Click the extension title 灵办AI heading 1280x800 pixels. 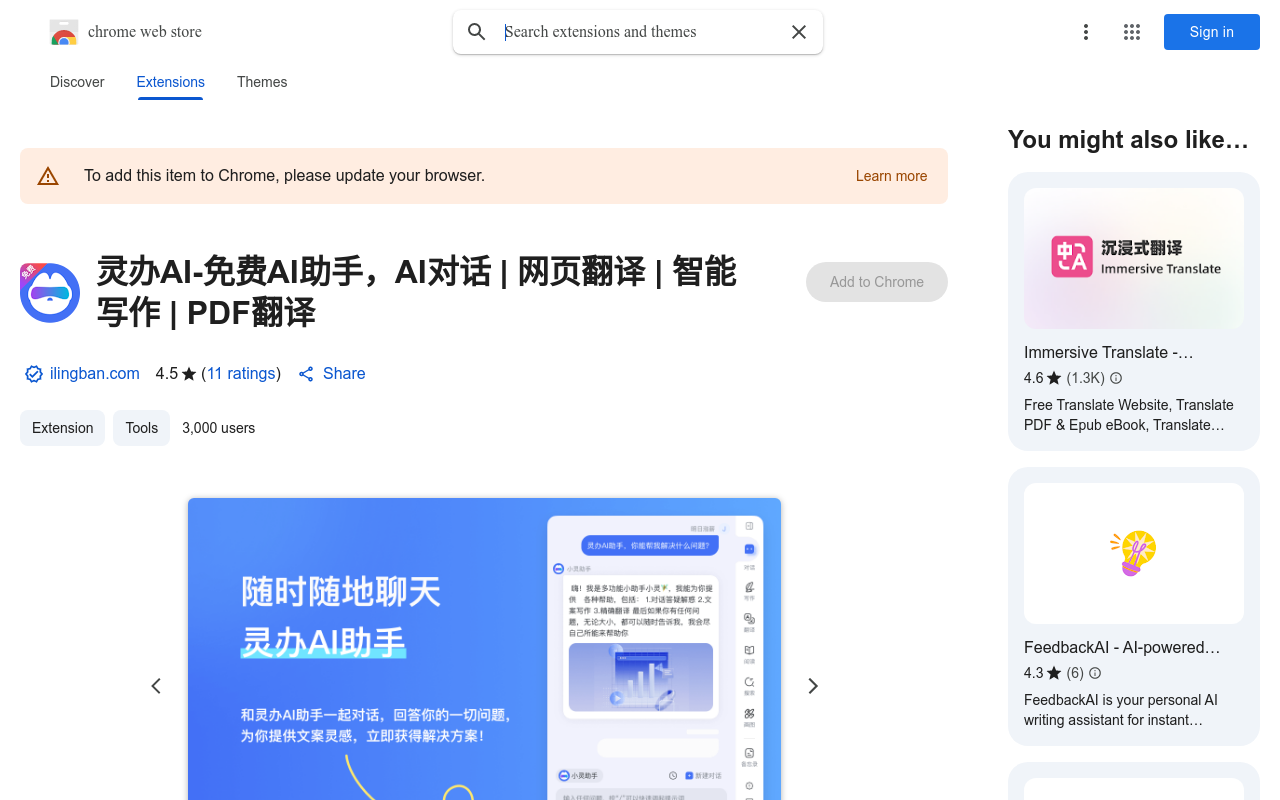[x=416, y=292]
